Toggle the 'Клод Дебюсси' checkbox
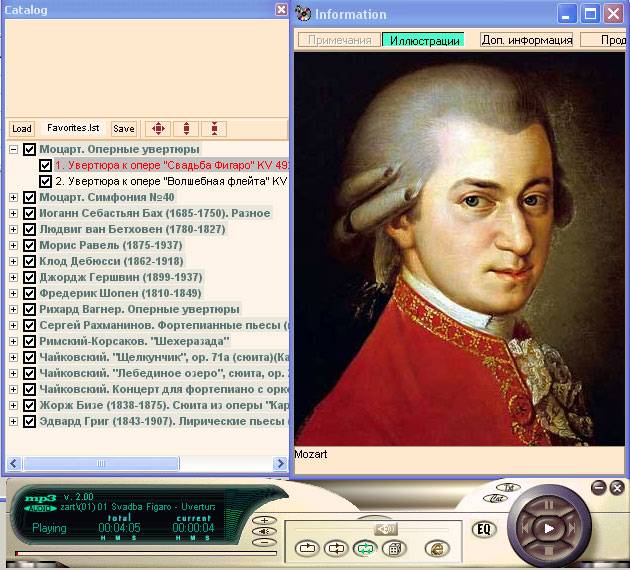The width and height of the screenshot is (630, 570). click(29, 262)
